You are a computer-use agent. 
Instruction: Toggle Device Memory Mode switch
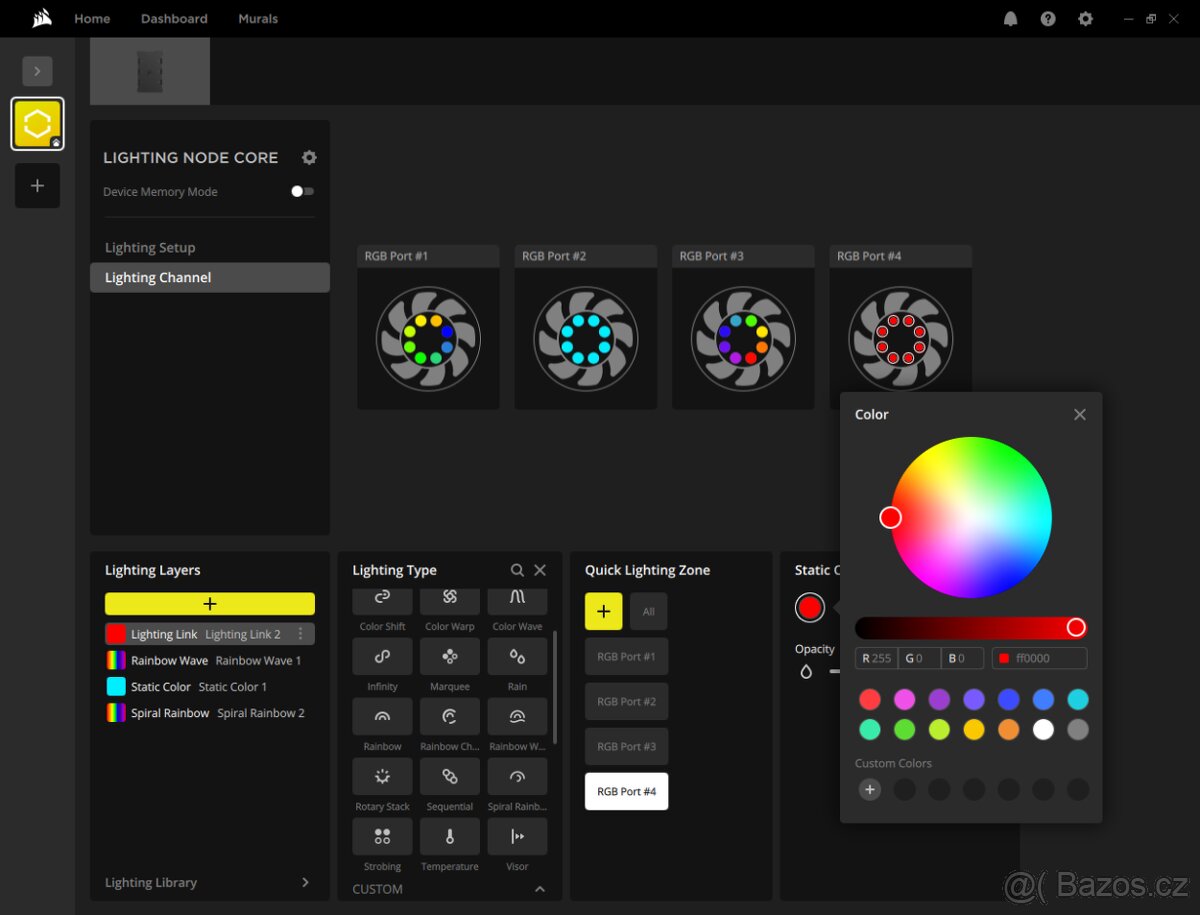pos(302,192)
